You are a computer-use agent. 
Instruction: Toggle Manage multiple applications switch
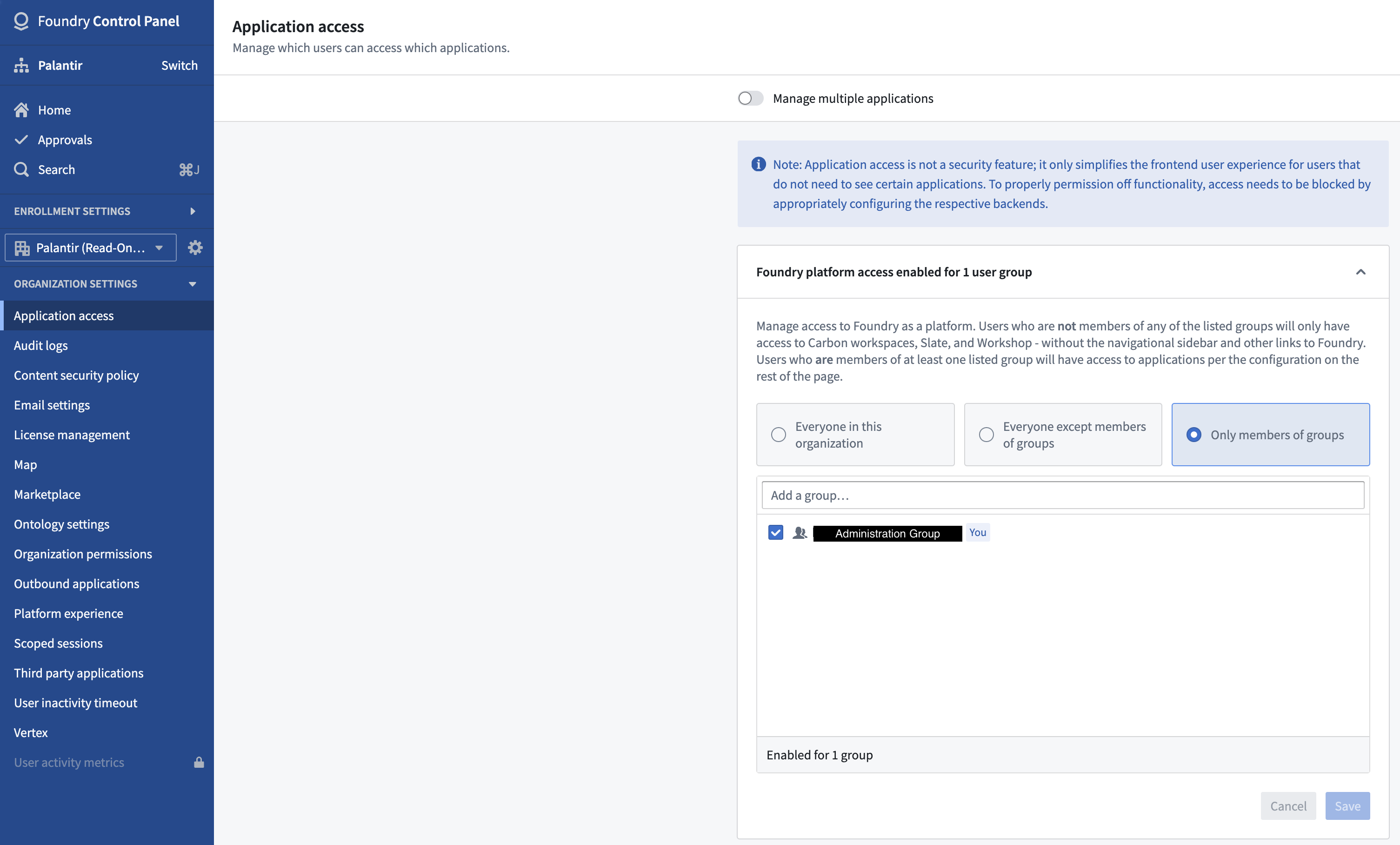click(750, 98)
